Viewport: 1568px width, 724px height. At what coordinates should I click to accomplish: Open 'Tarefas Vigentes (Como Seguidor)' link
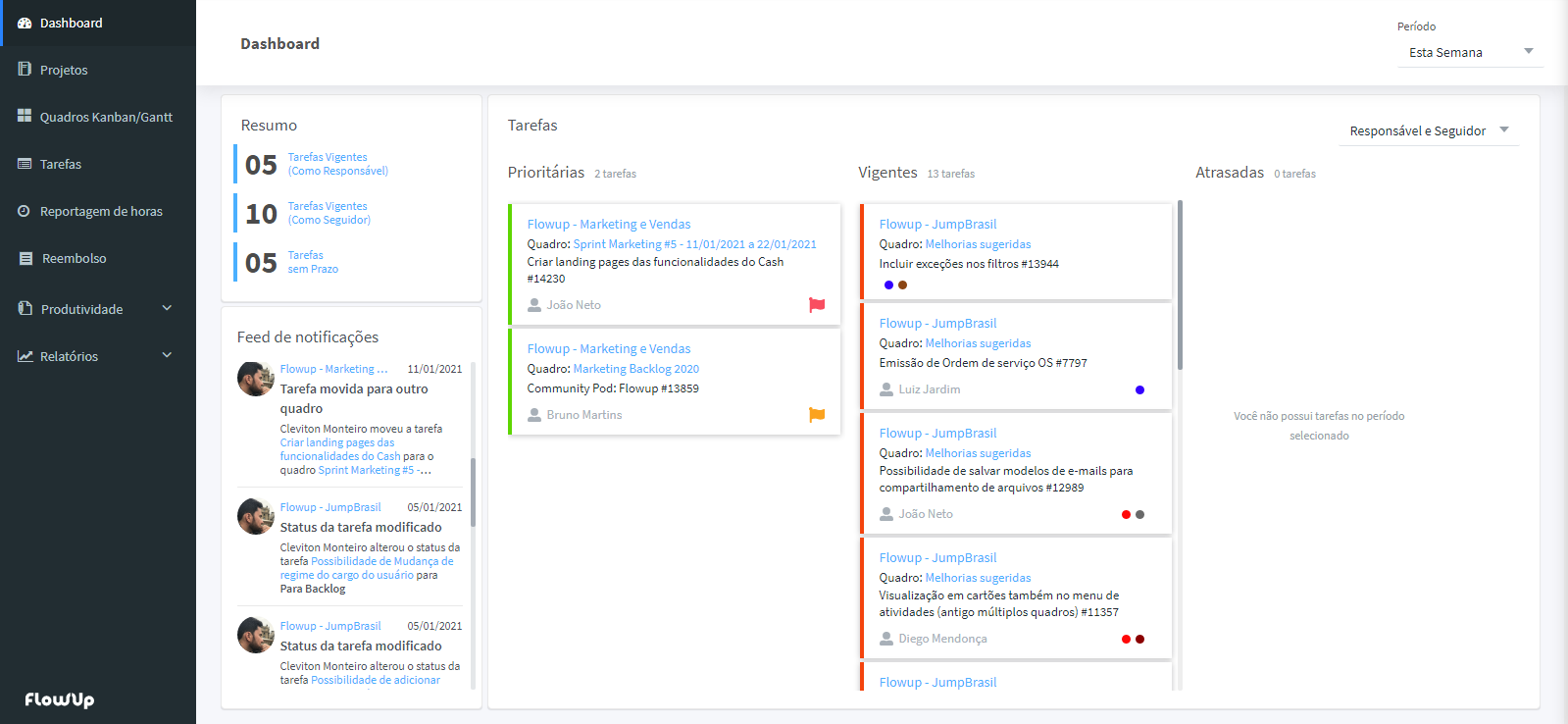pyautogui.click(x=329, y=213)
